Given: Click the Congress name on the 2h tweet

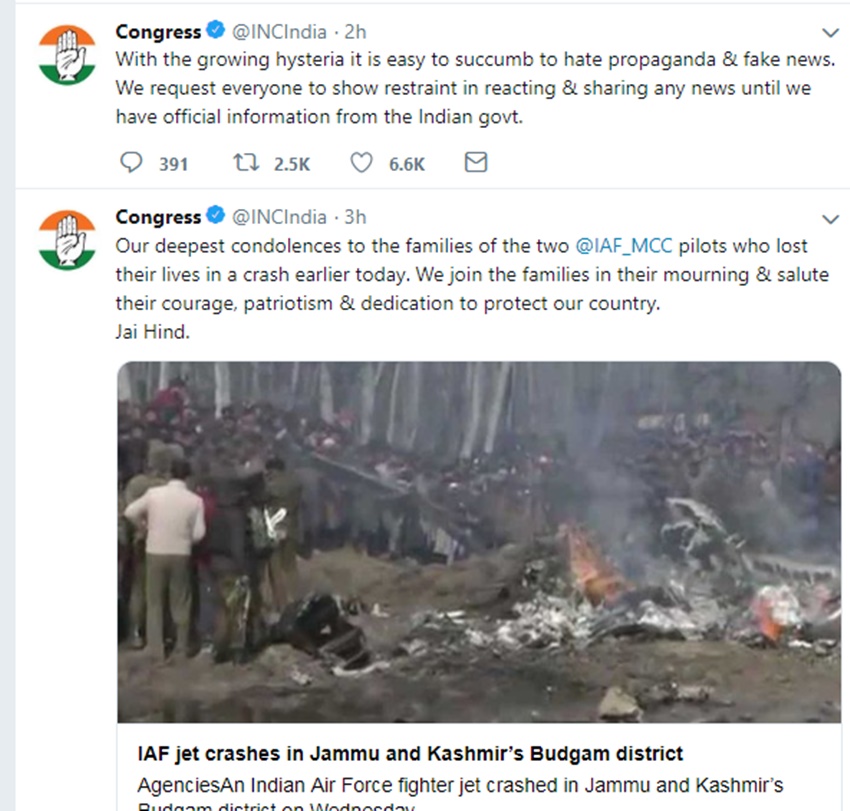Looking at the screenshot, I should (x=158, y=32).
